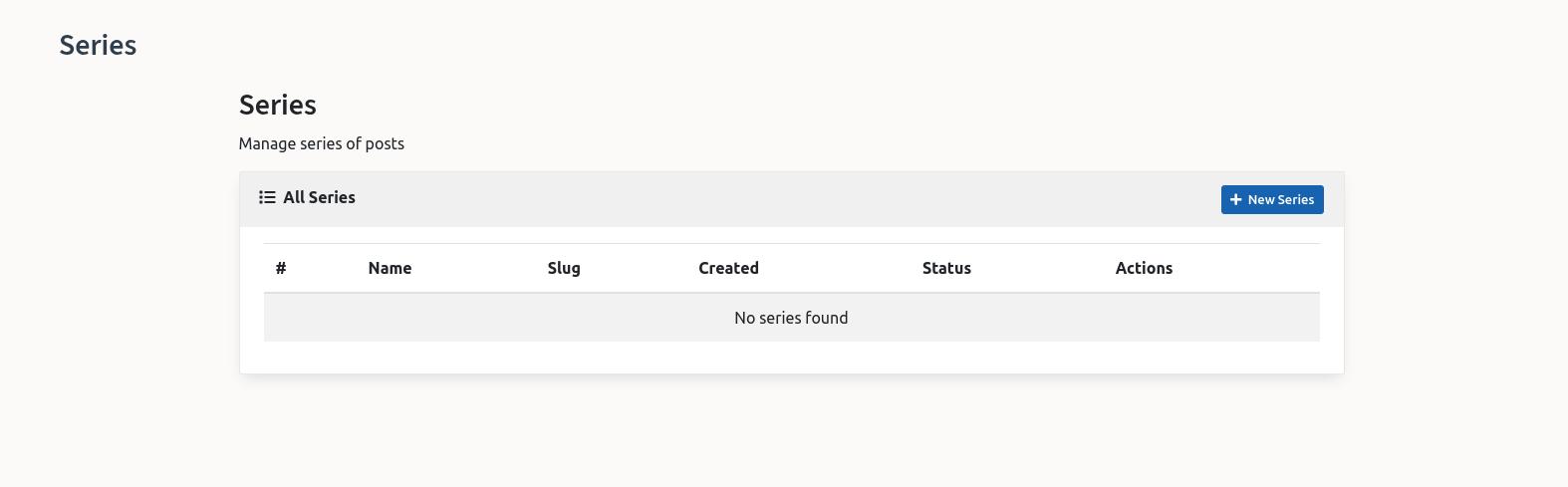Click the gray card header bar's empty middle

[787, 199]
